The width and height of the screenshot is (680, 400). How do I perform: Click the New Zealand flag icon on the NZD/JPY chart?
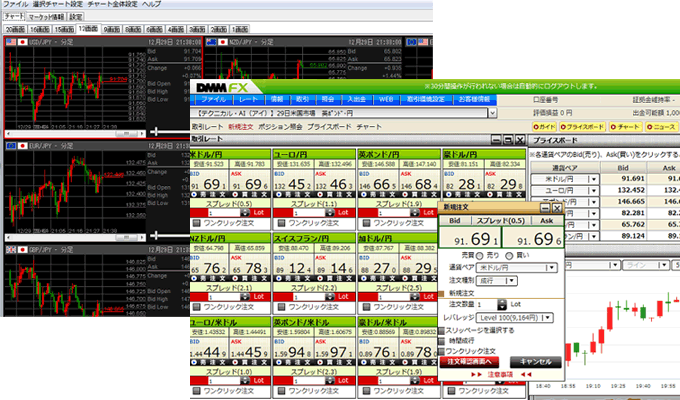212,42
